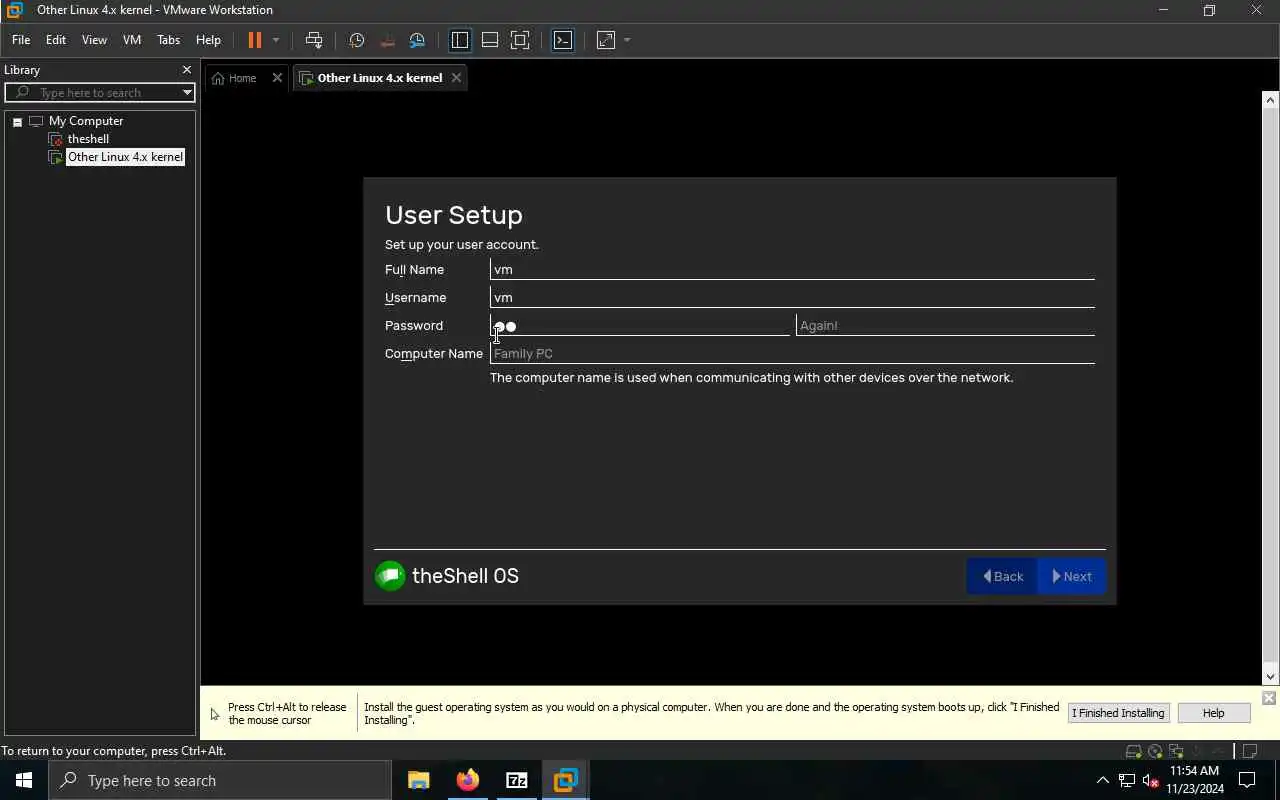This screenshot has width=1280, height=800.
Task: Open the Edit menu
Action: [x=56, y=40]
